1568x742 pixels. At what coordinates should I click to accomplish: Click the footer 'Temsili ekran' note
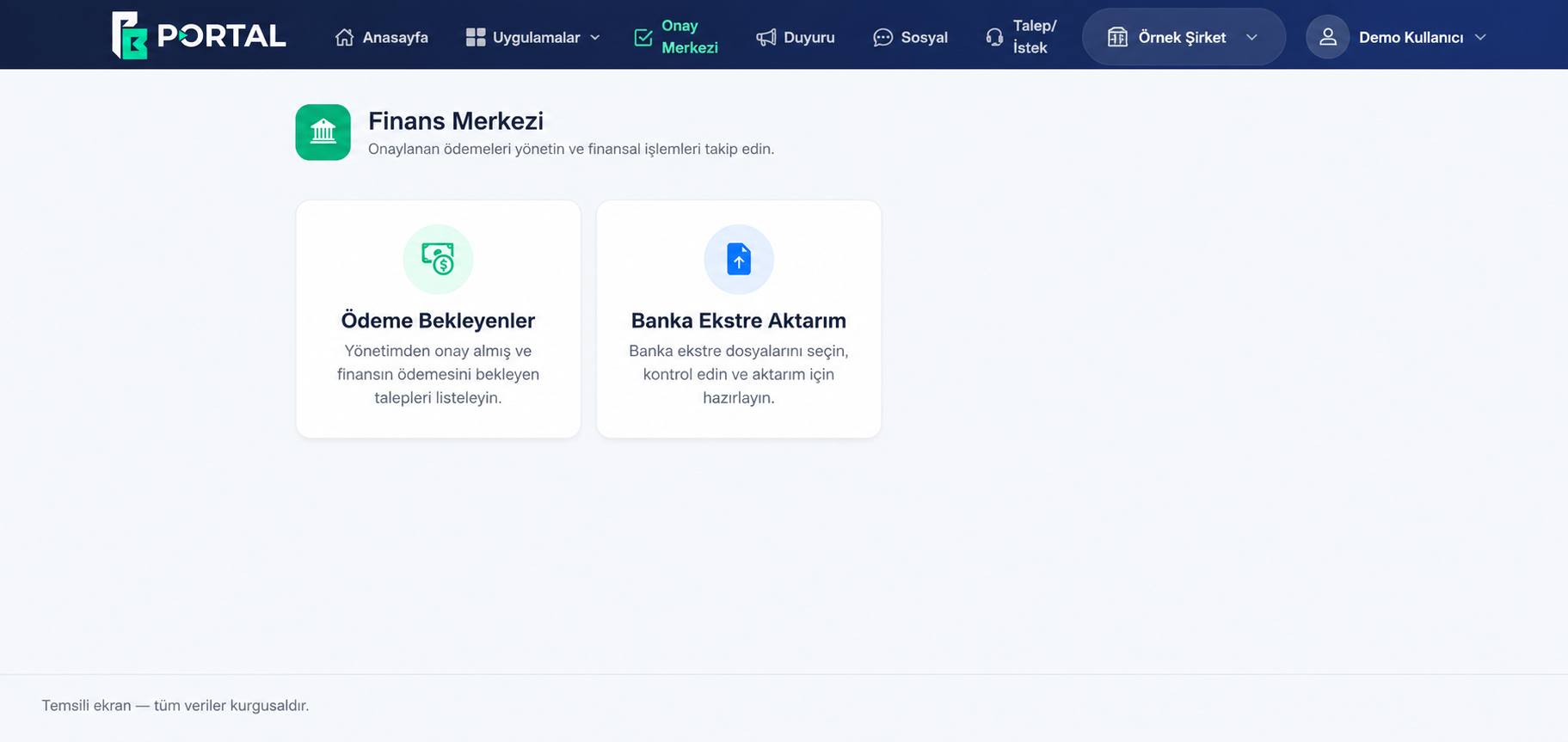pos(175,705)
